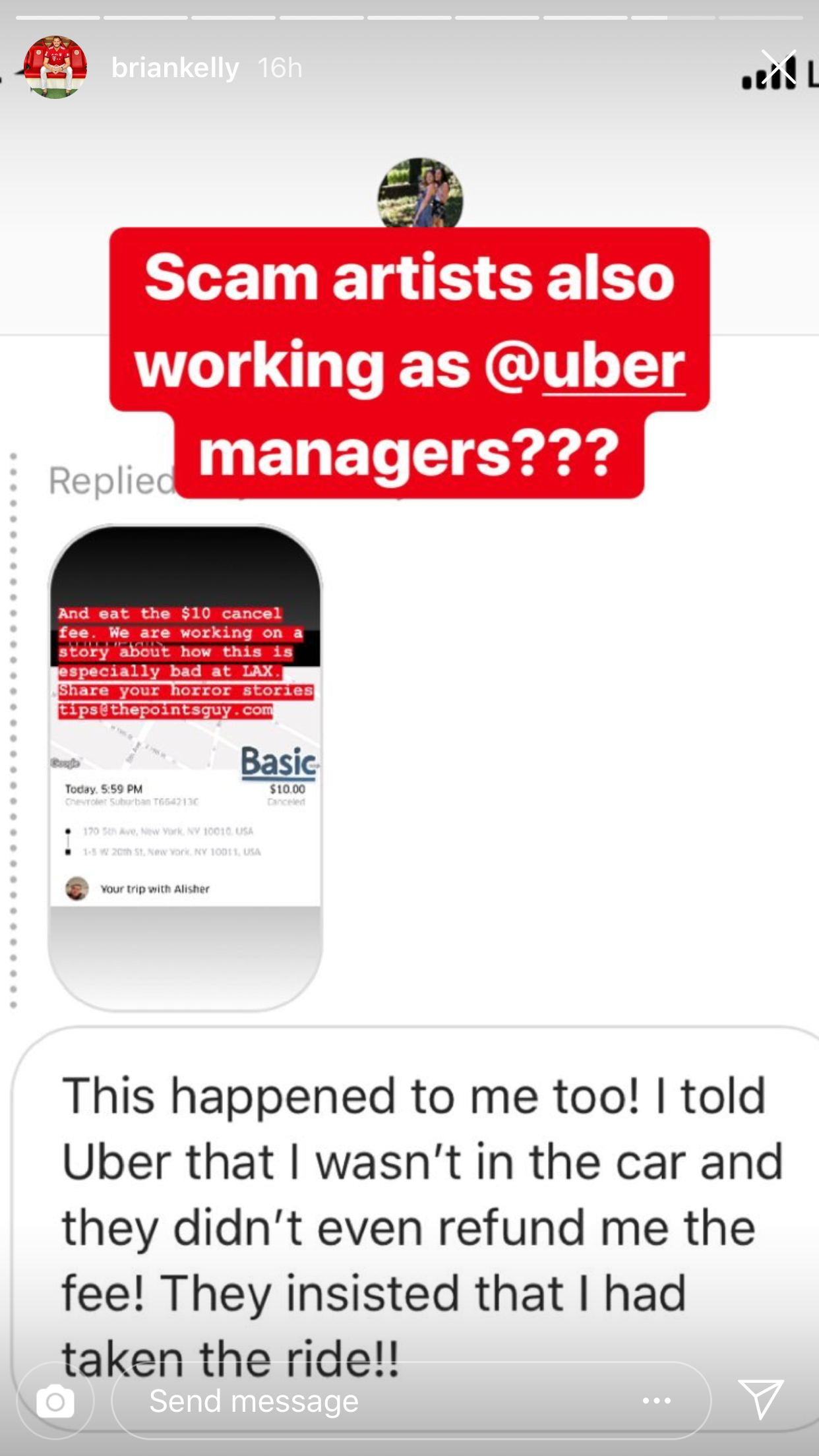This screenshot has width=819, height=1456.
Task: Jump to first story progress segment
Action: click(58, 17)
